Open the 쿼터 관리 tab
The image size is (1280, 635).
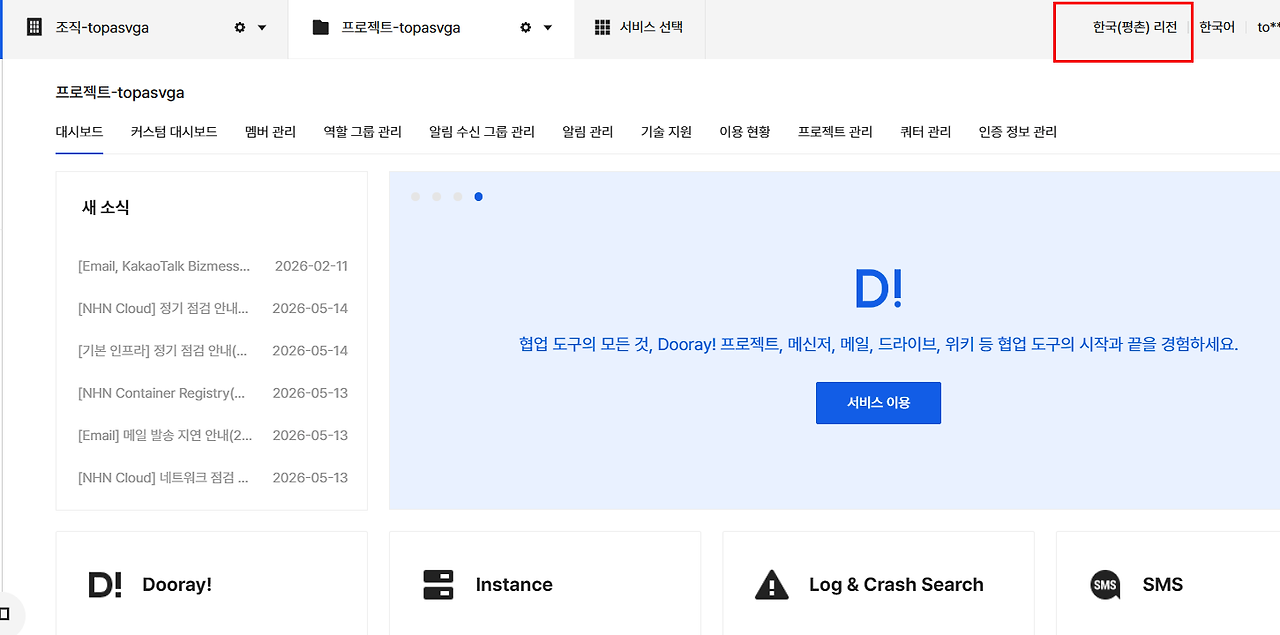coord(926,132)
